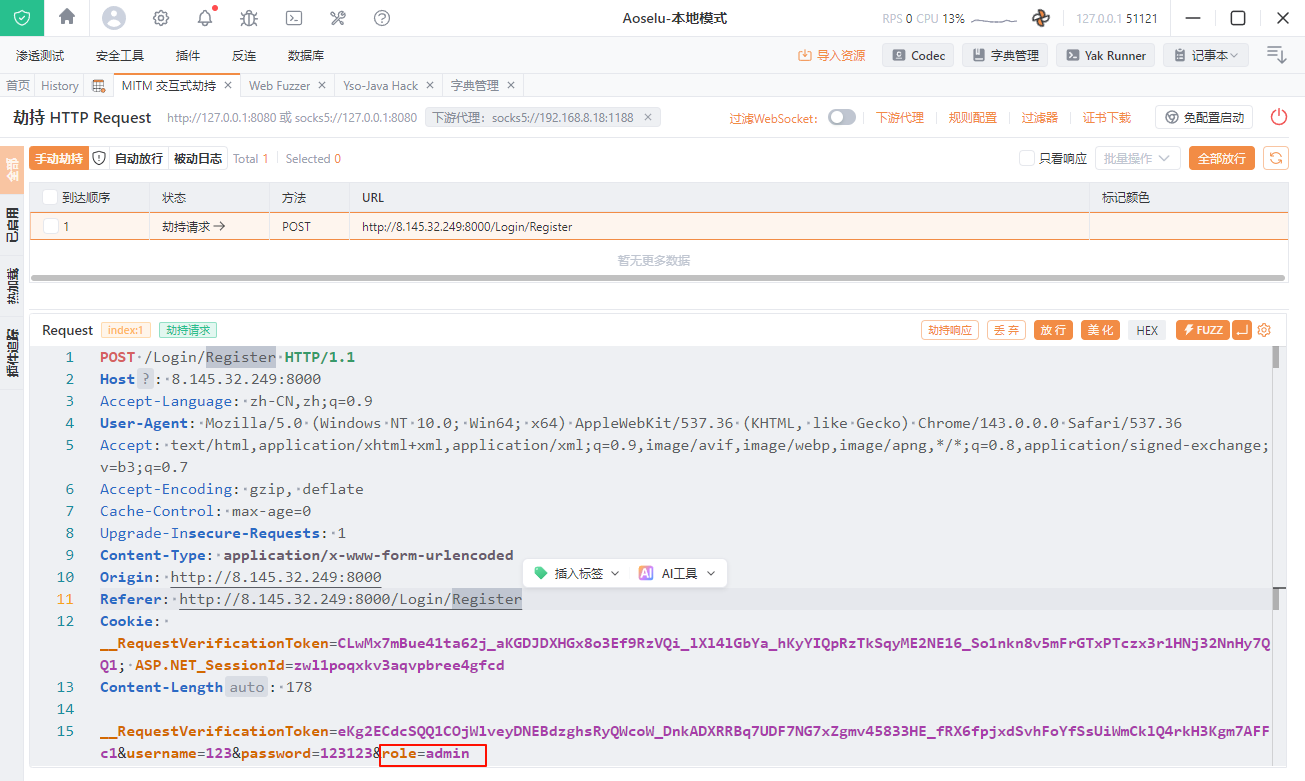Click the line-wrap icon next to FUZZ
This screenshot has height=781, width=1305.
point(1242,330)
